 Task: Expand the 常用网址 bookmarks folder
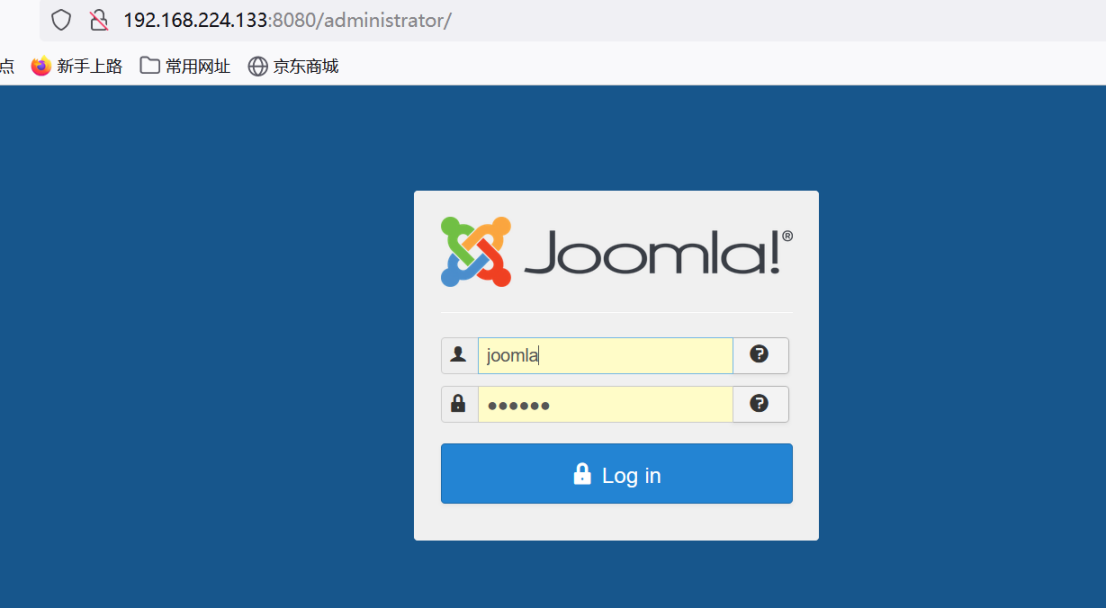pos(186,66)
